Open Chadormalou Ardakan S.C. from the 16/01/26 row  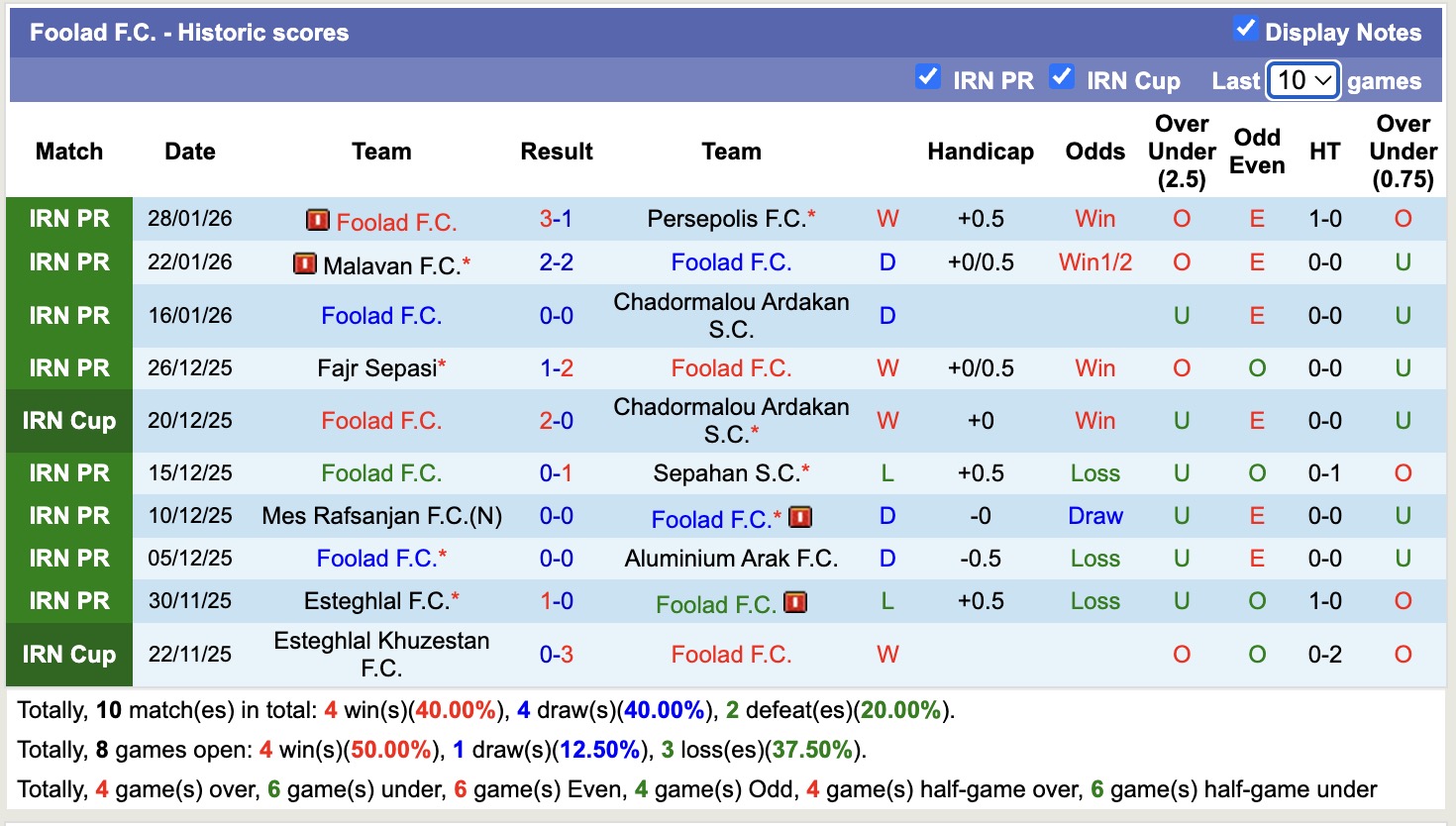731,315
